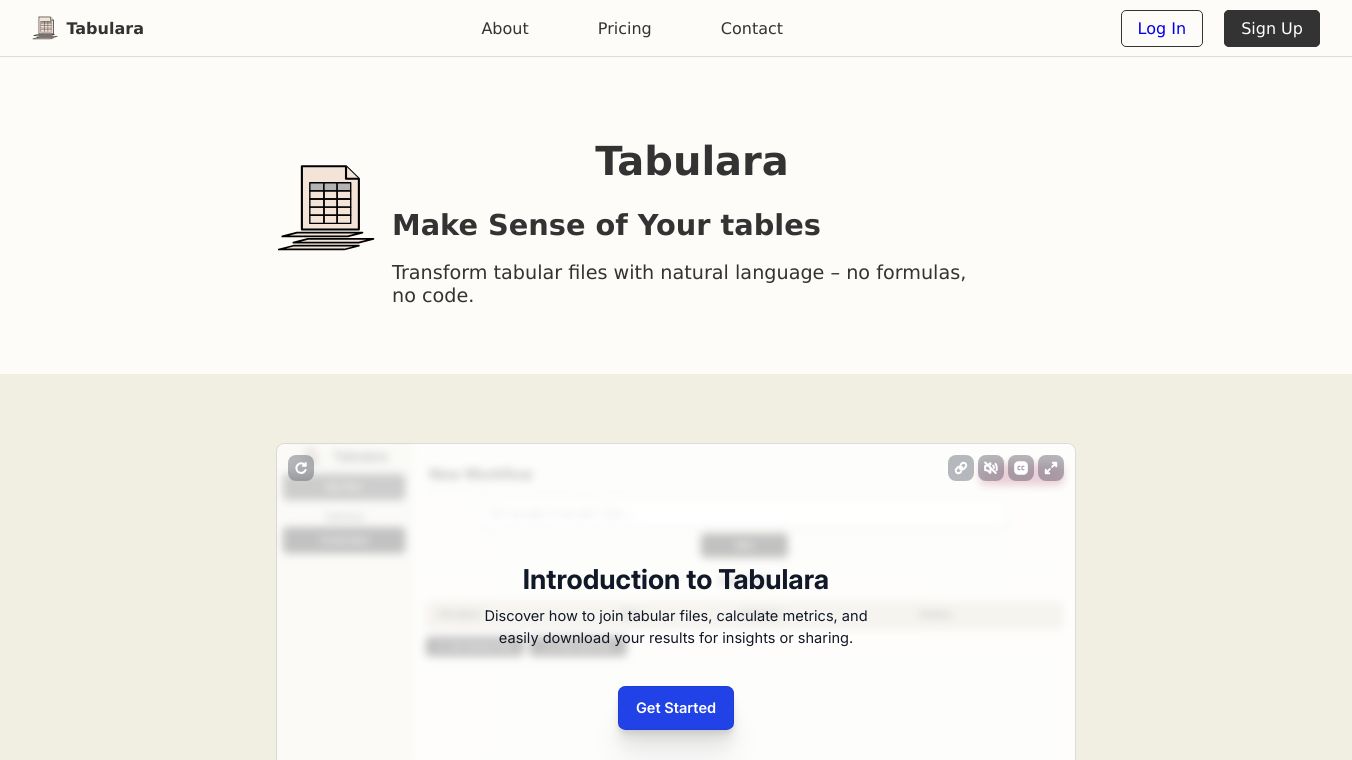The width and height of the screenshot is (1352, 760).
Task: Click the 'Make Sense of Your tables' subheading
Action: pos(605,225)
